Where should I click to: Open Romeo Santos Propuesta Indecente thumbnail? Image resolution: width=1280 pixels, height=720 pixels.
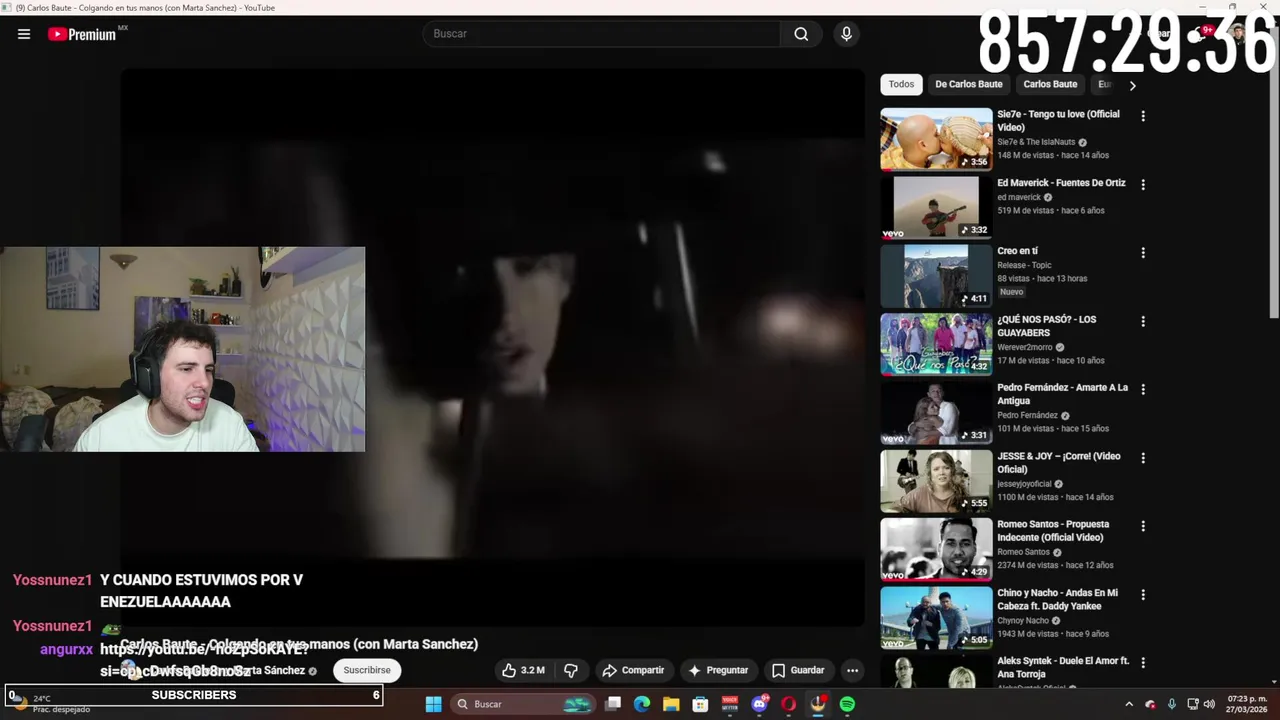(x=936, y=549)
